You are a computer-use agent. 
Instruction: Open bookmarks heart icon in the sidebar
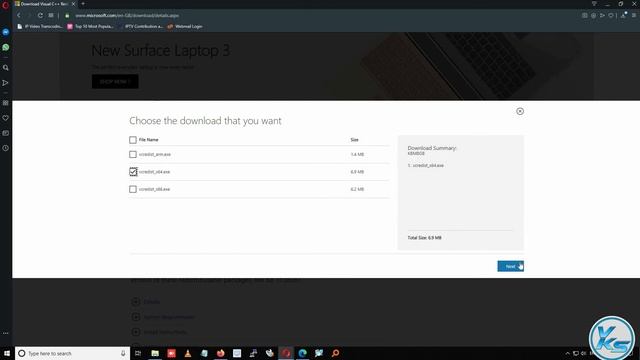tap(6, 118)
